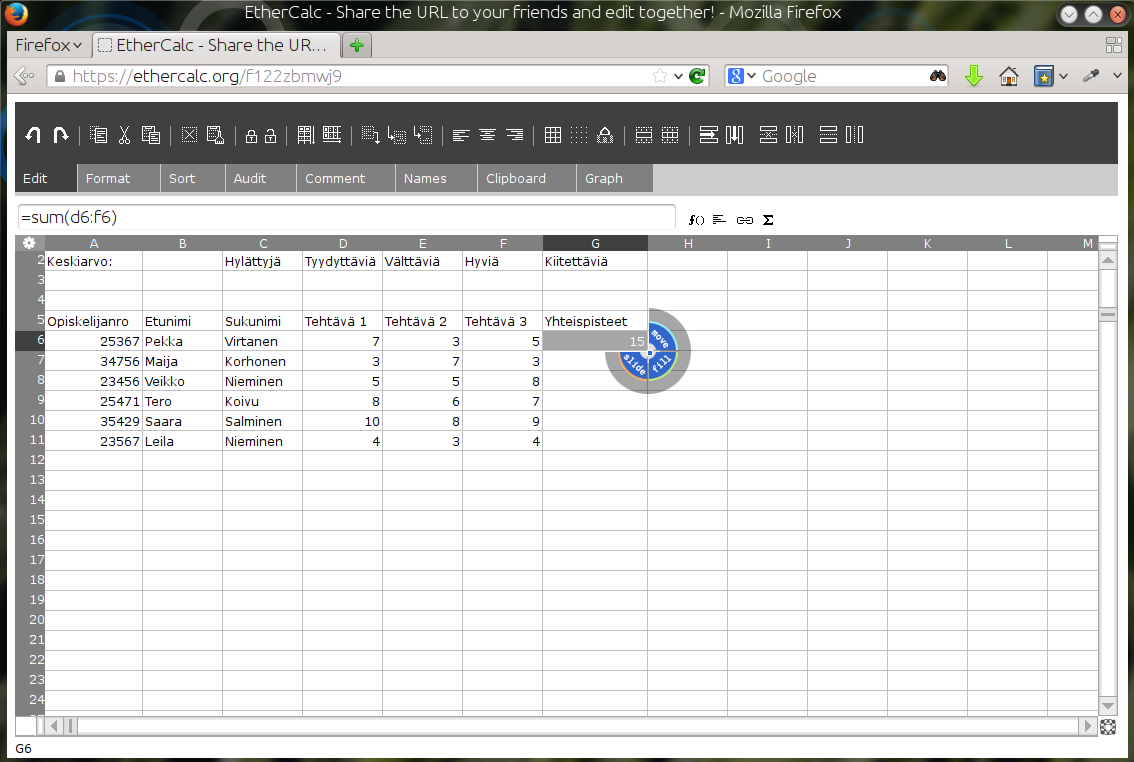Remove borders with the dotted grid icon
Viewport: 1134px width, 762px height.
click(x=579, y=134)
